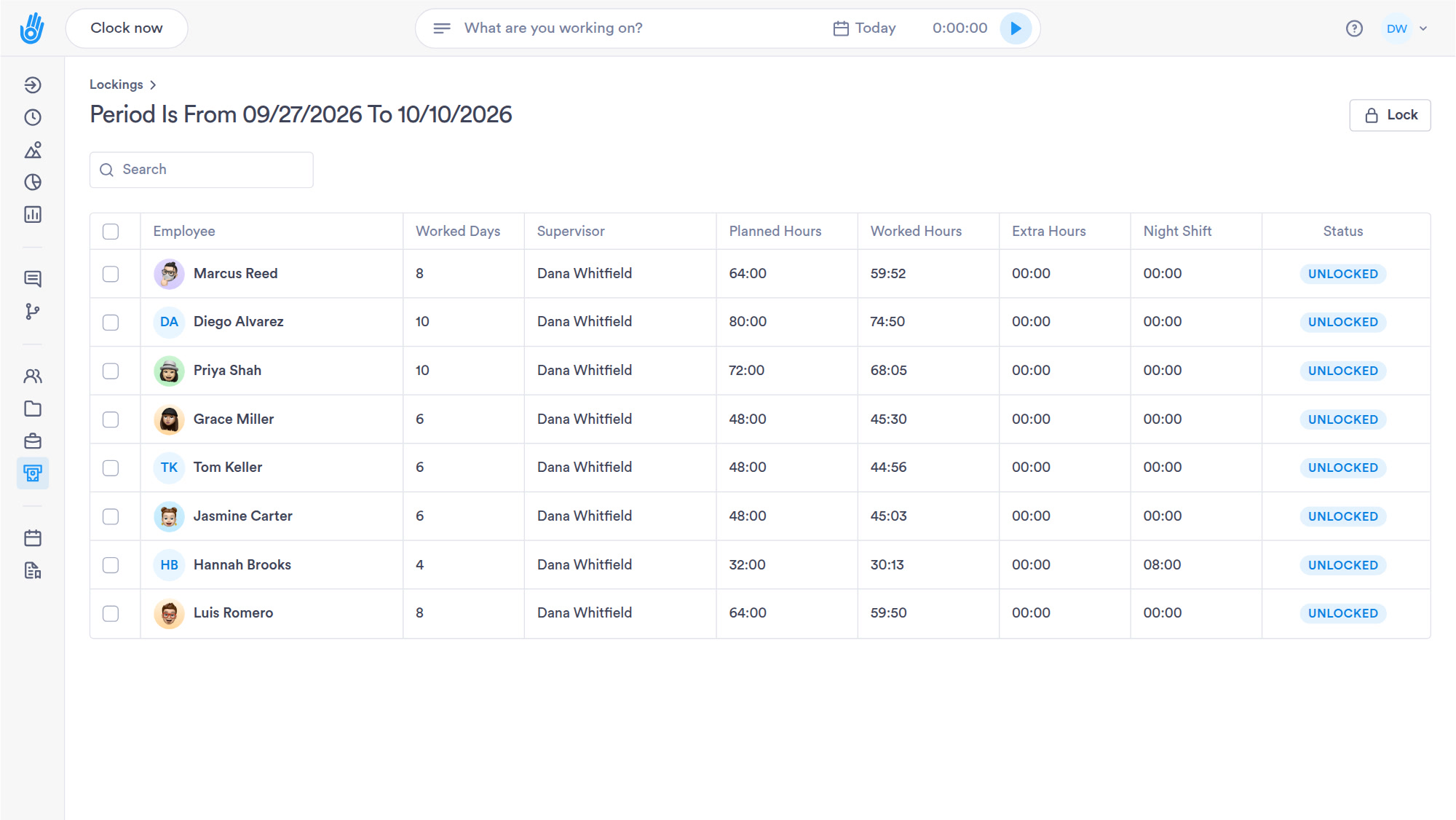
Task: Toggle the select-all checkbox in table header
Action: (x=111, y=232)
